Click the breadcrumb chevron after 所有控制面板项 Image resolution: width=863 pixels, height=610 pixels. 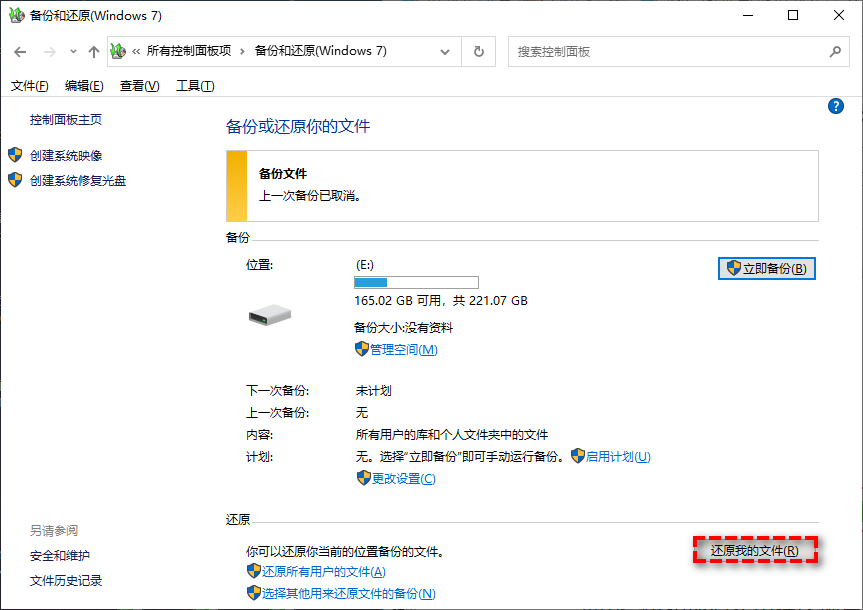pyautogui.click(x=242, y=52)
